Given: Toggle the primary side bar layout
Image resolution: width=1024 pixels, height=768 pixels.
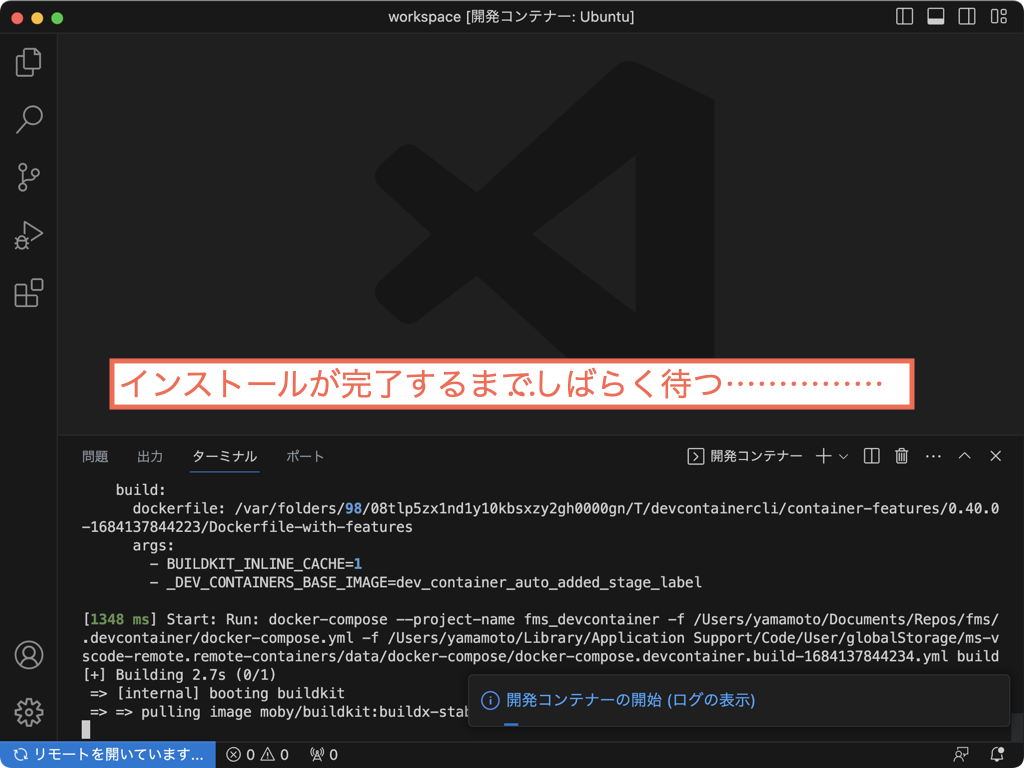Looking at the screenshot, I should [904, 17].
